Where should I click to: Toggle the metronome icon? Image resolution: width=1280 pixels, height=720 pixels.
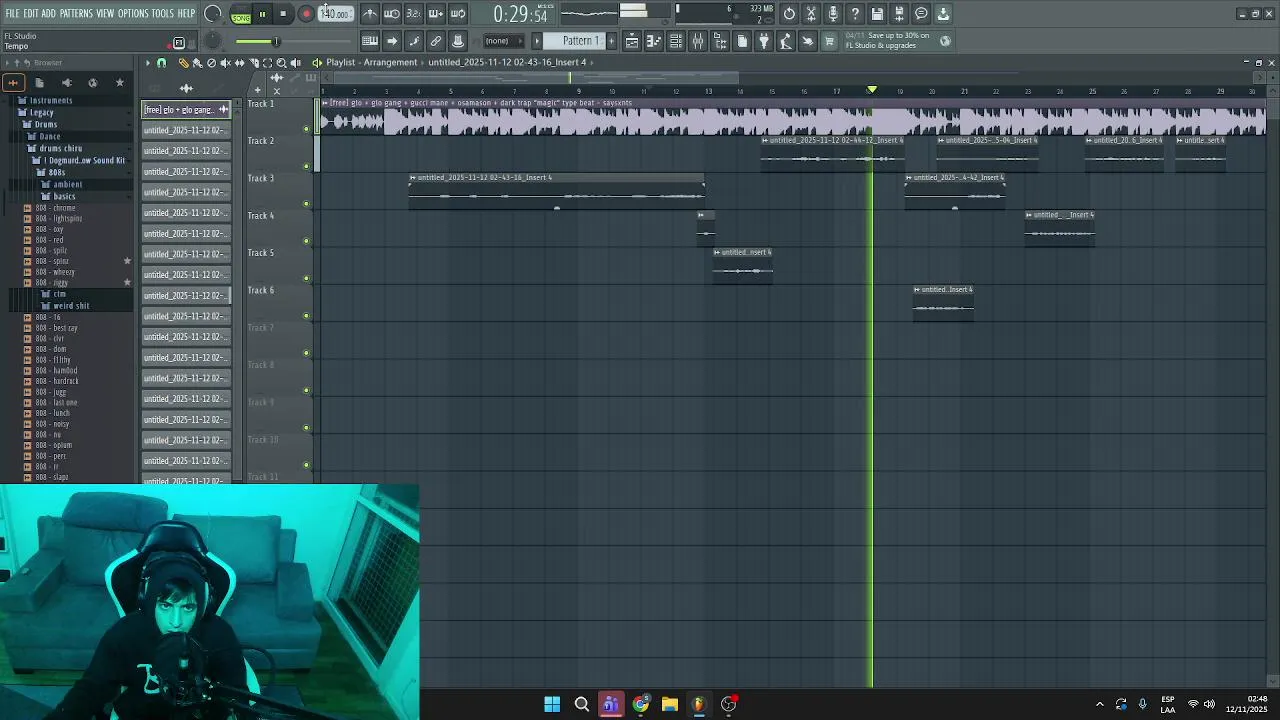[370, 14]
